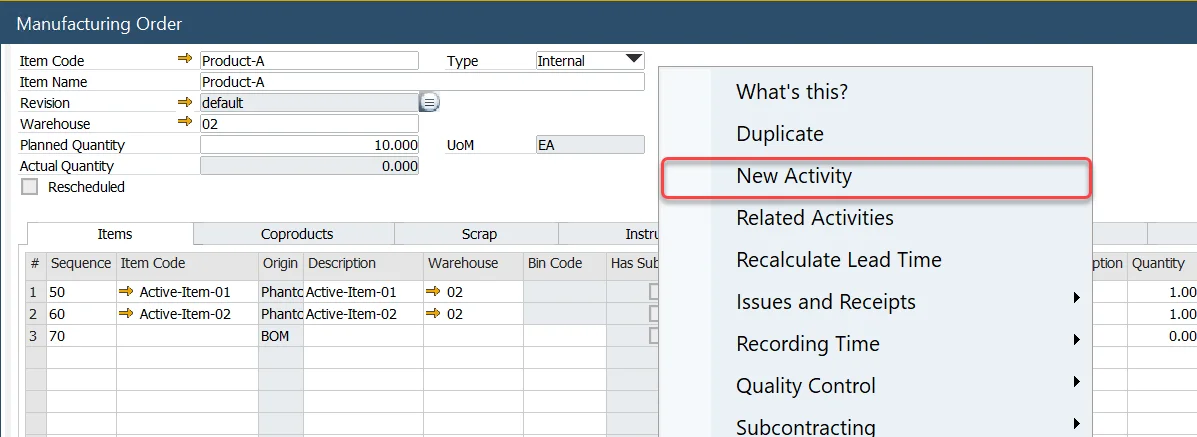Viewport: 1197px width, 437px height.
Task: Click the Revision link arrow icon
Action: point(184,102)
